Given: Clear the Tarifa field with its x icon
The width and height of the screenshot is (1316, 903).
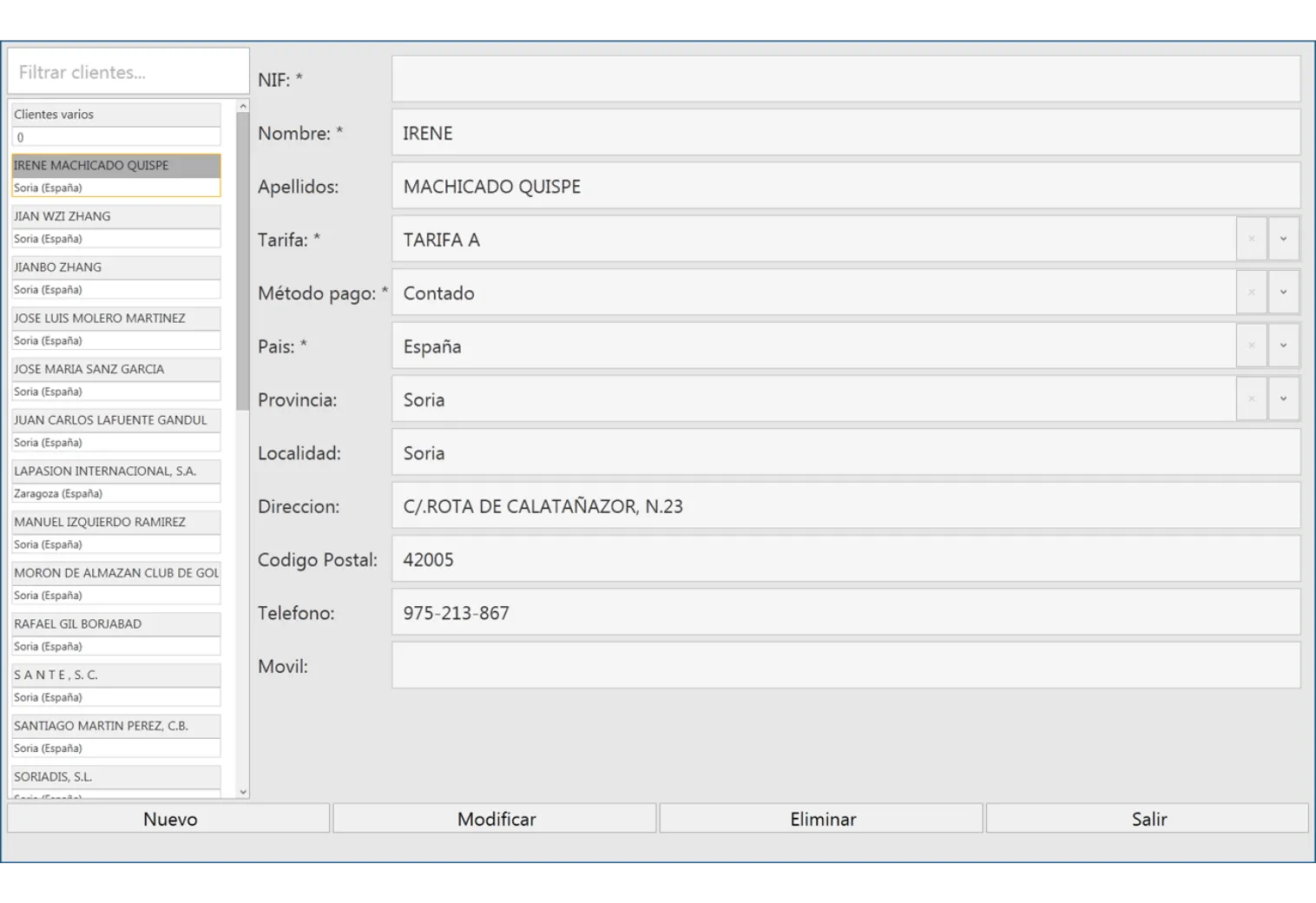Looking at the screenshot, I should click(x=1251, y=240).
